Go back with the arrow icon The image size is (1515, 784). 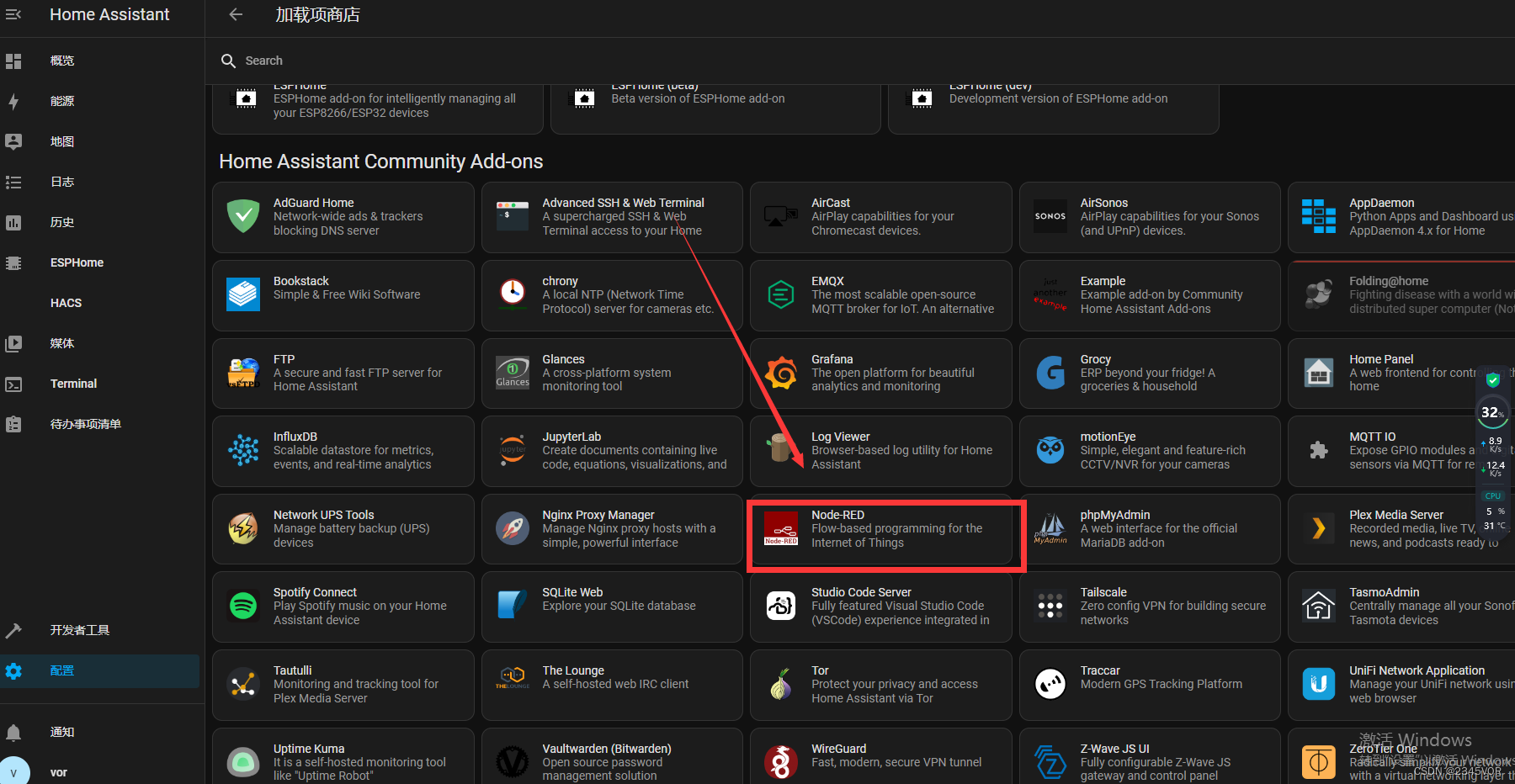[236, 14]
